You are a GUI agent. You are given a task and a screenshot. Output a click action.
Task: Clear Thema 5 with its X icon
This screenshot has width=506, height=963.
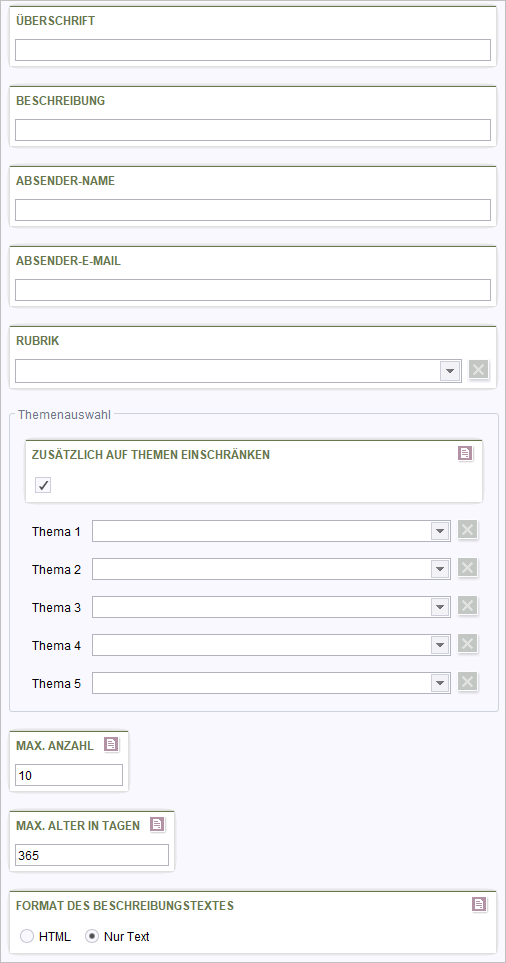(x=467, y=682)
